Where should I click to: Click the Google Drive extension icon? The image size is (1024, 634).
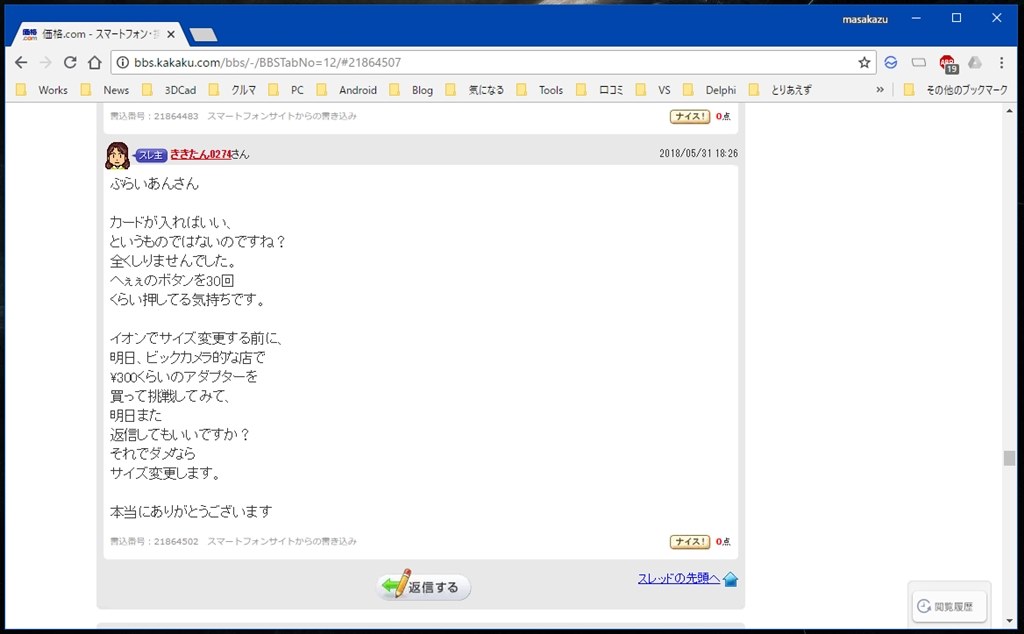click(975, 63)
